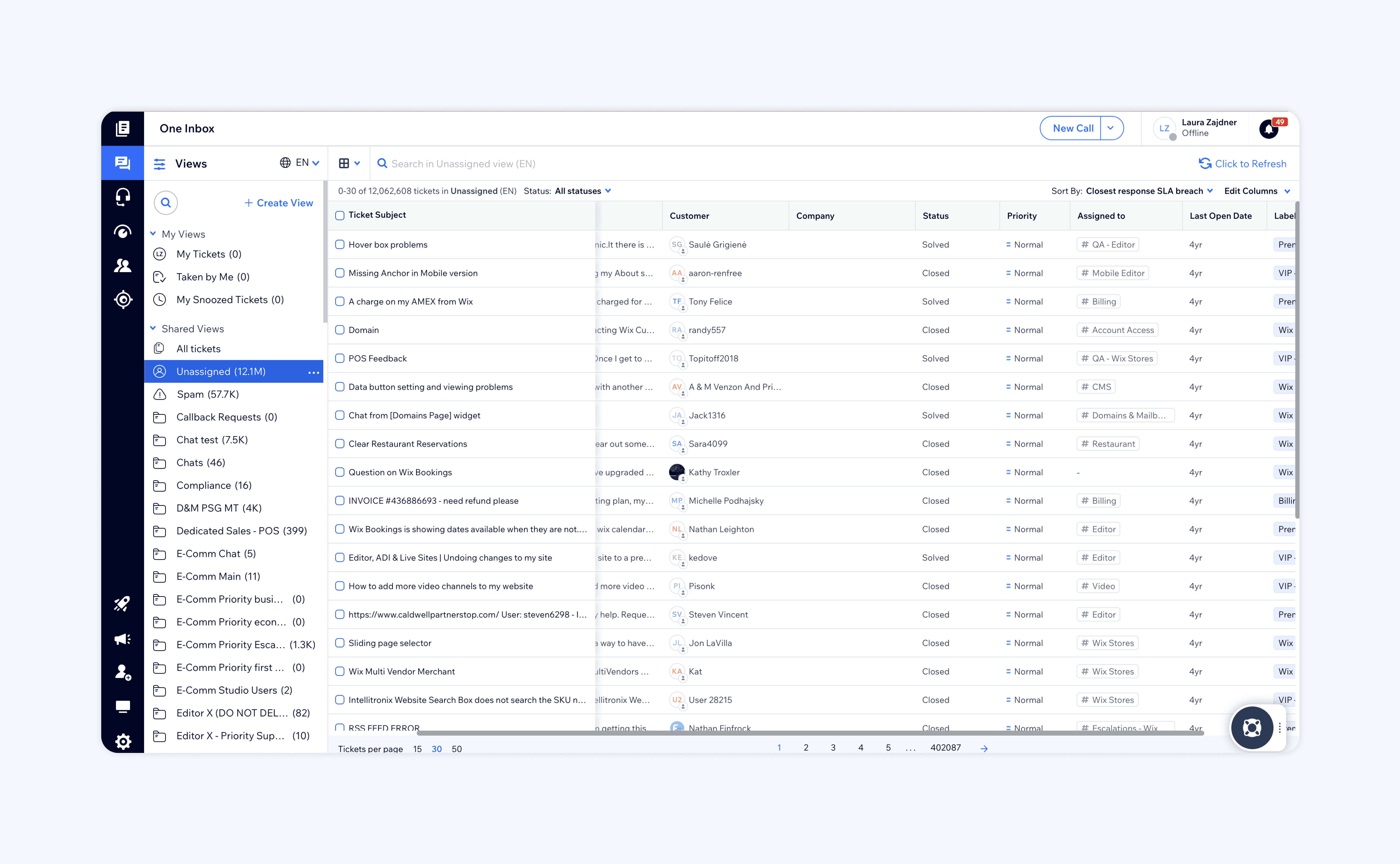Open the headset calls icon in sidebar
The image size is (1400, 864).
[x=122, y=197]
